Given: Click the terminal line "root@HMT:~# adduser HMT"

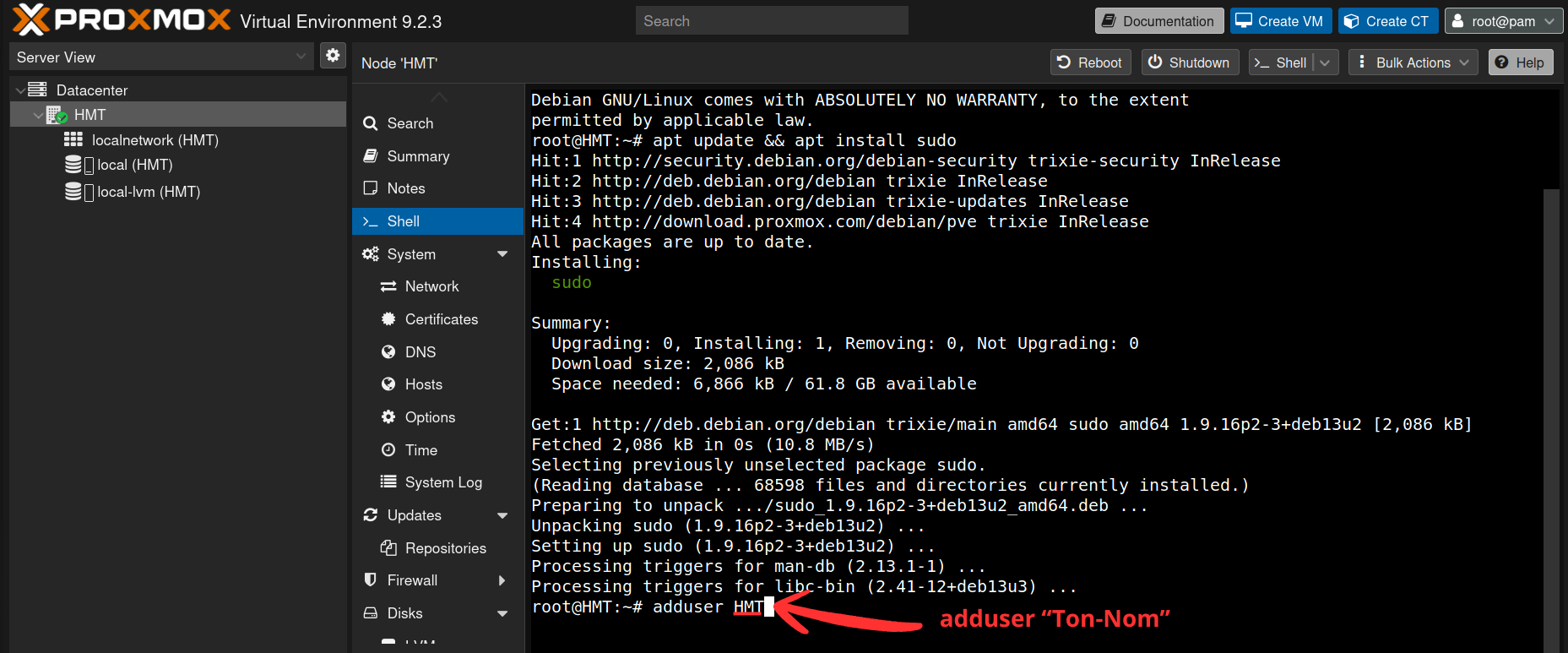Looking at the screenshot, I should click(x=648, y=607).
